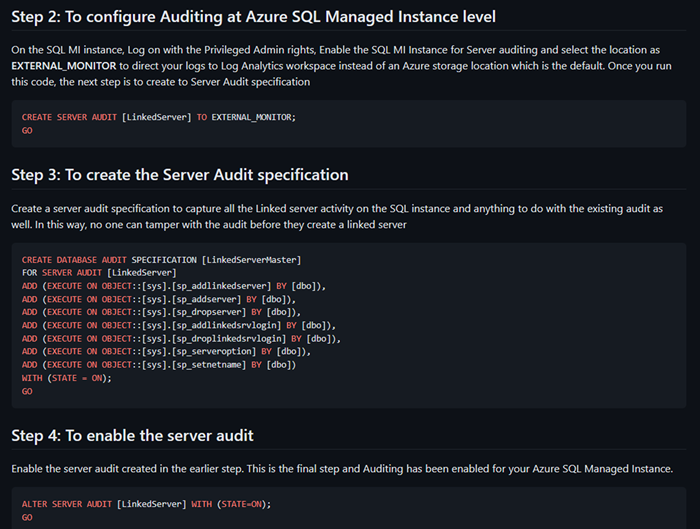The width and height of the screenshot is (700, 529).
Task: Click the ADD line containing sp_addlinkedsrvlogin
Action: [179, 325]
